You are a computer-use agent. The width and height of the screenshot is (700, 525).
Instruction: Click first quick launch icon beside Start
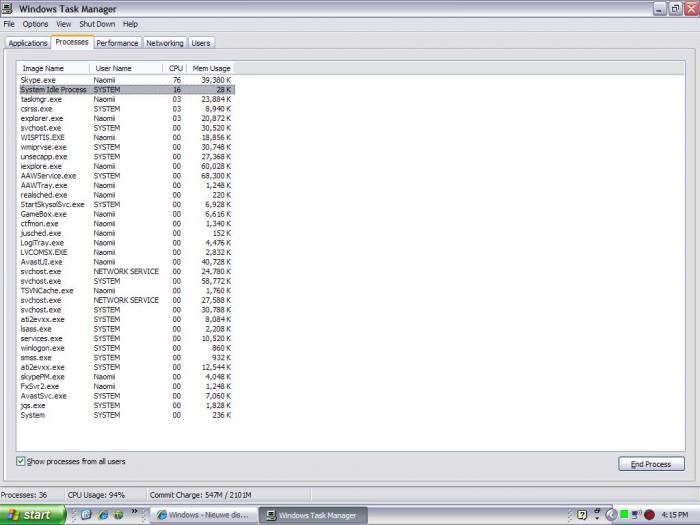click(86, 515)
